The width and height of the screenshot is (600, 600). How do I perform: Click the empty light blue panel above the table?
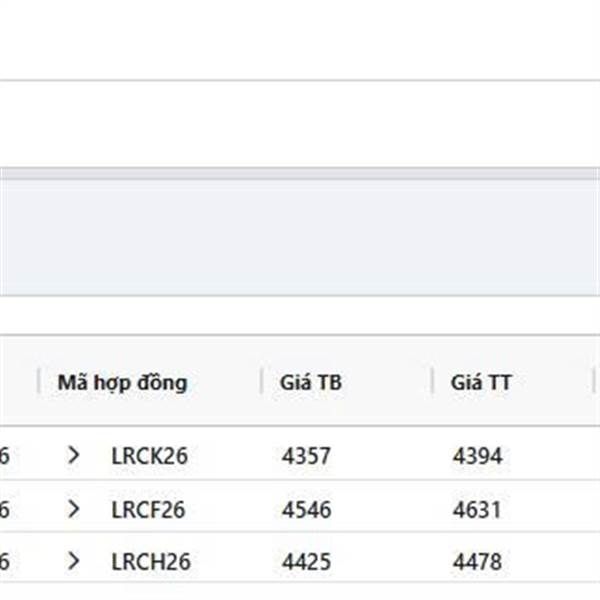tap(300, 236)
